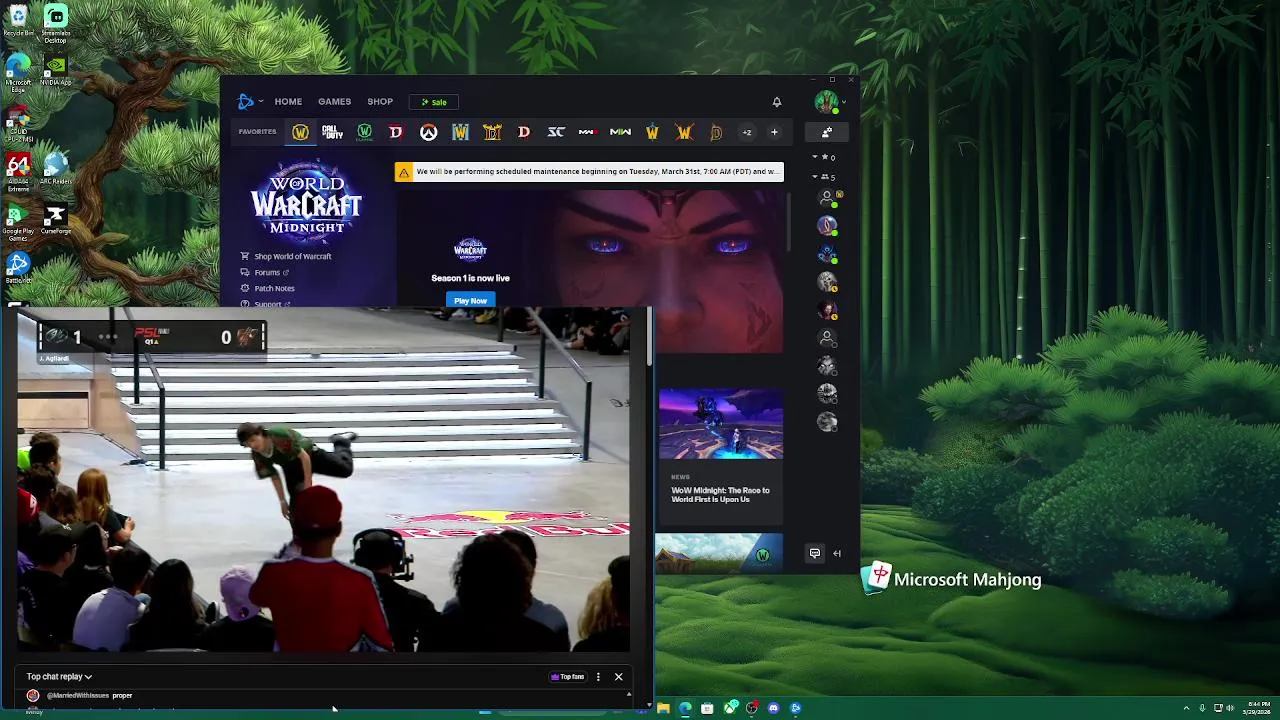Screen dimensions: 1280x720
Task: Select CurseForge desktop shortcut
Action: tap(56, 221)
